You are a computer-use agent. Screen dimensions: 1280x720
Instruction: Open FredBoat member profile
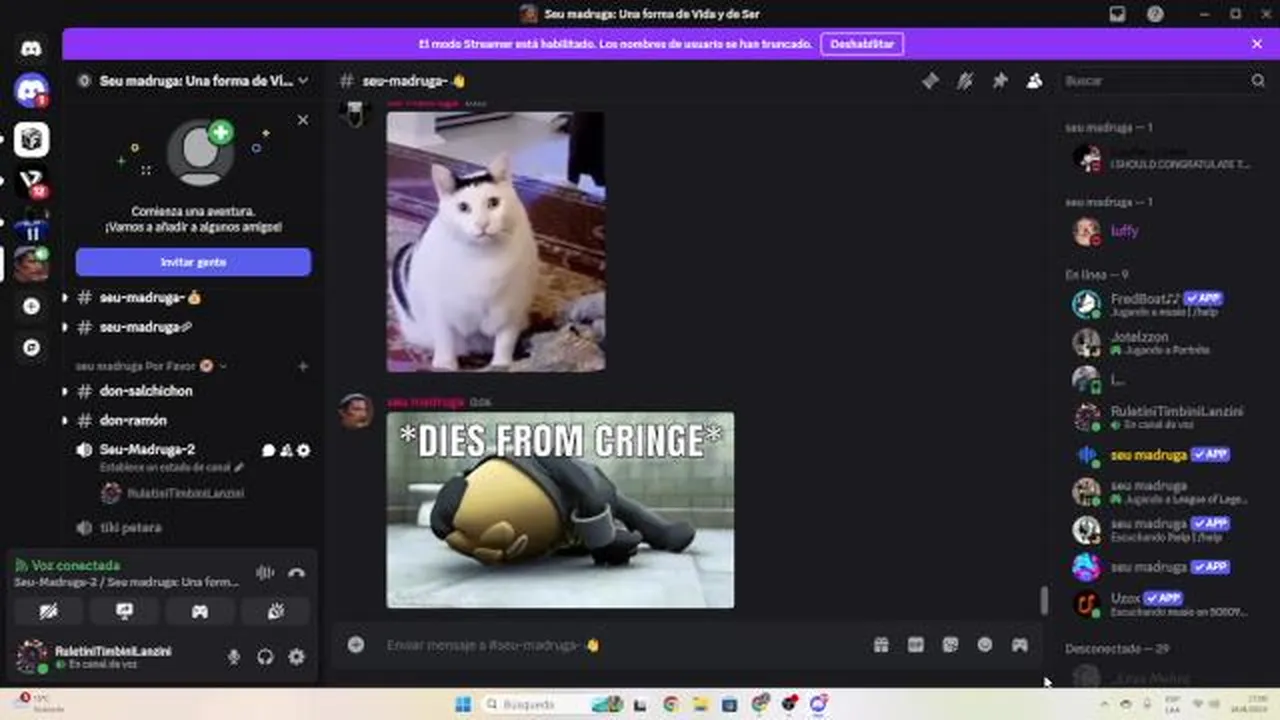(1162, 304)
